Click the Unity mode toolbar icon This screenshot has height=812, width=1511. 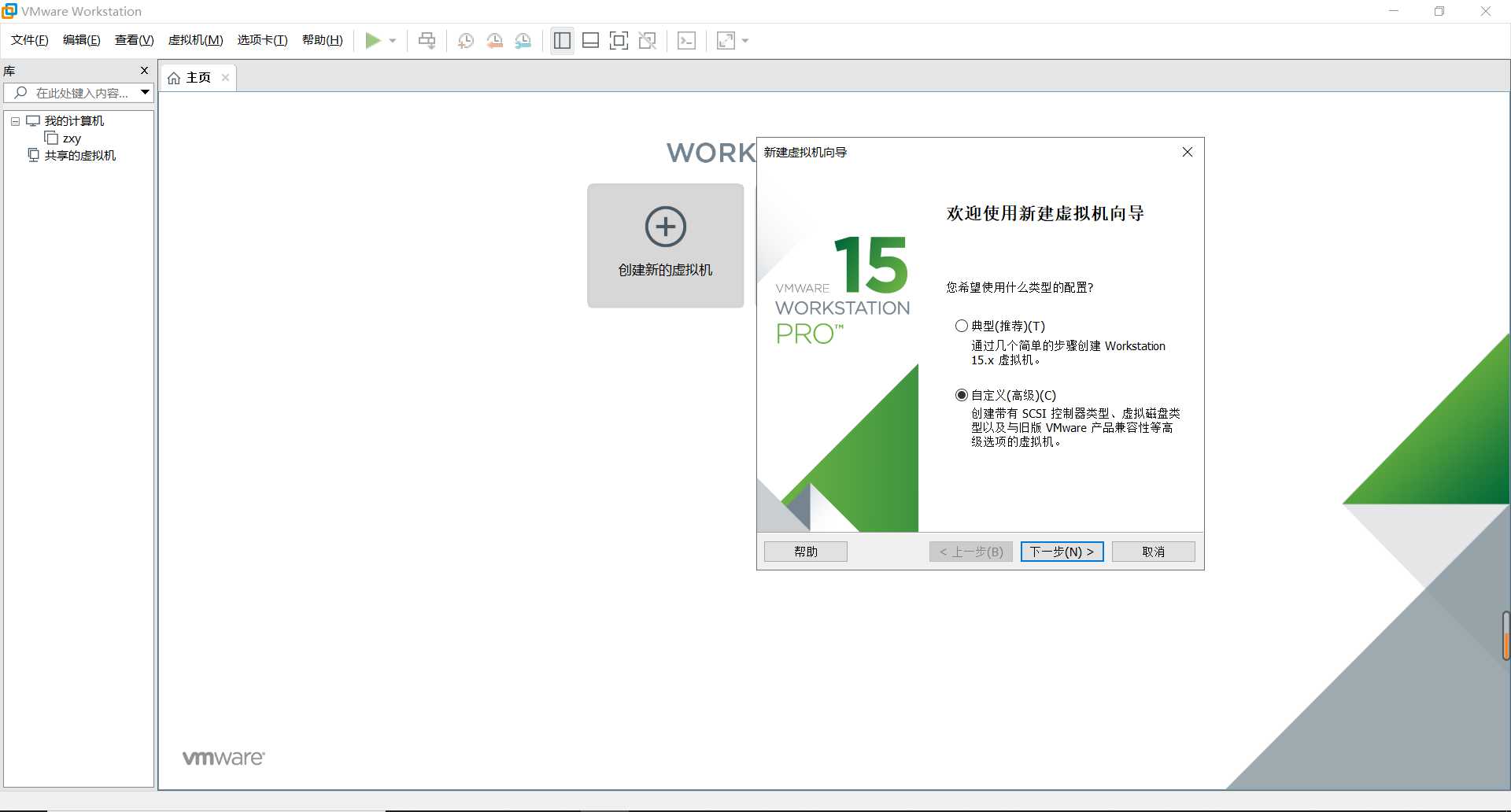coord(648,41)
